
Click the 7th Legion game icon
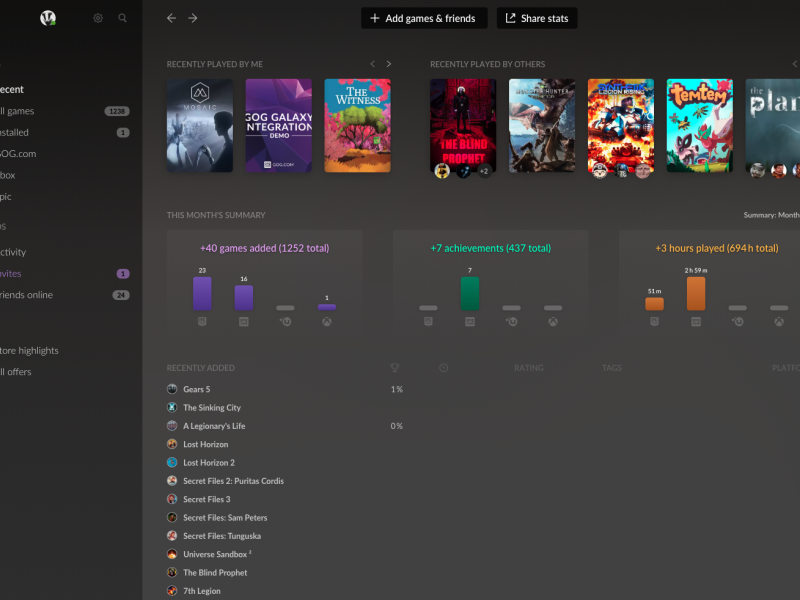coord(172,591)
